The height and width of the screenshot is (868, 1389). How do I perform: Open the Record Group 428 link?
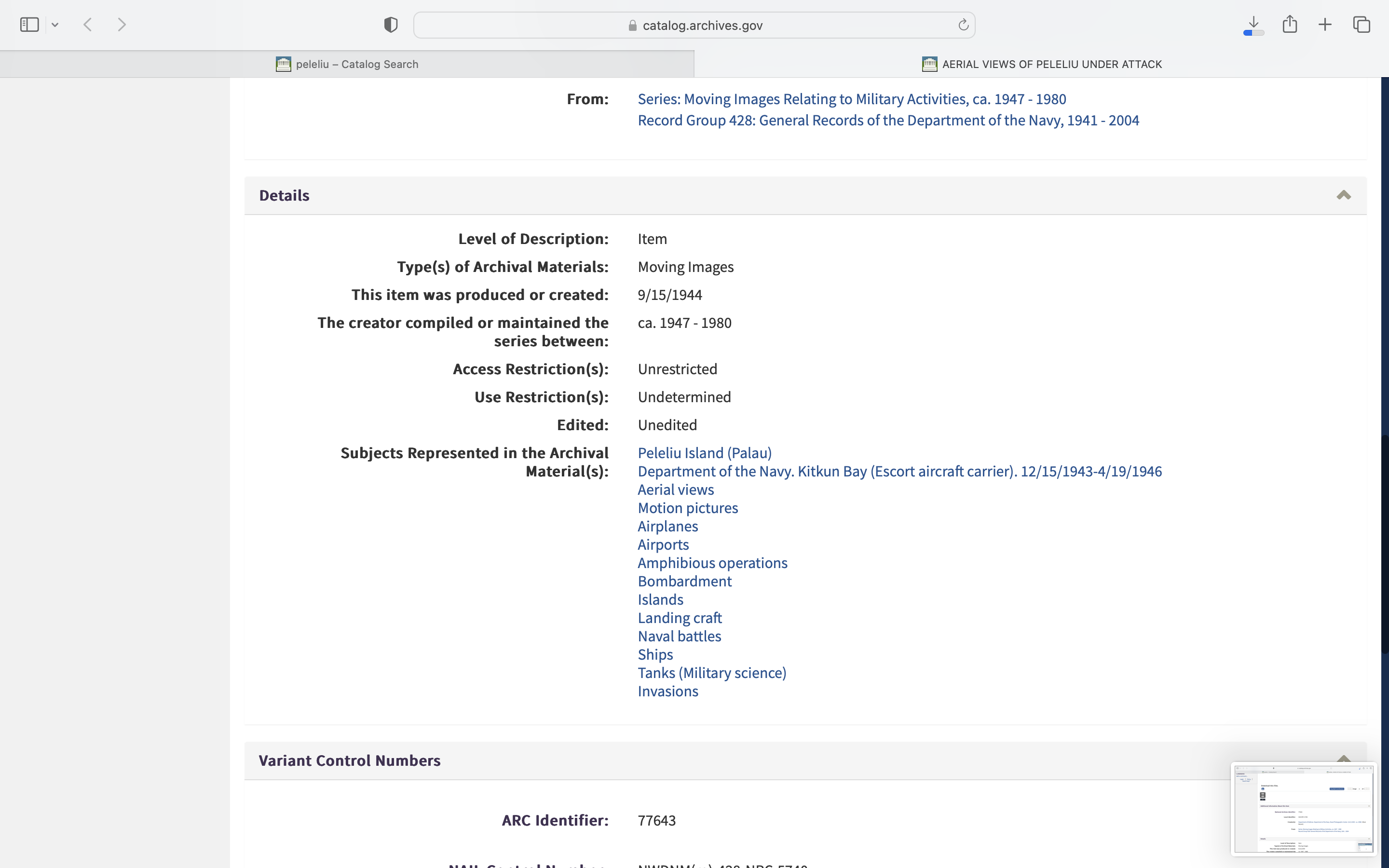[888, 121]
